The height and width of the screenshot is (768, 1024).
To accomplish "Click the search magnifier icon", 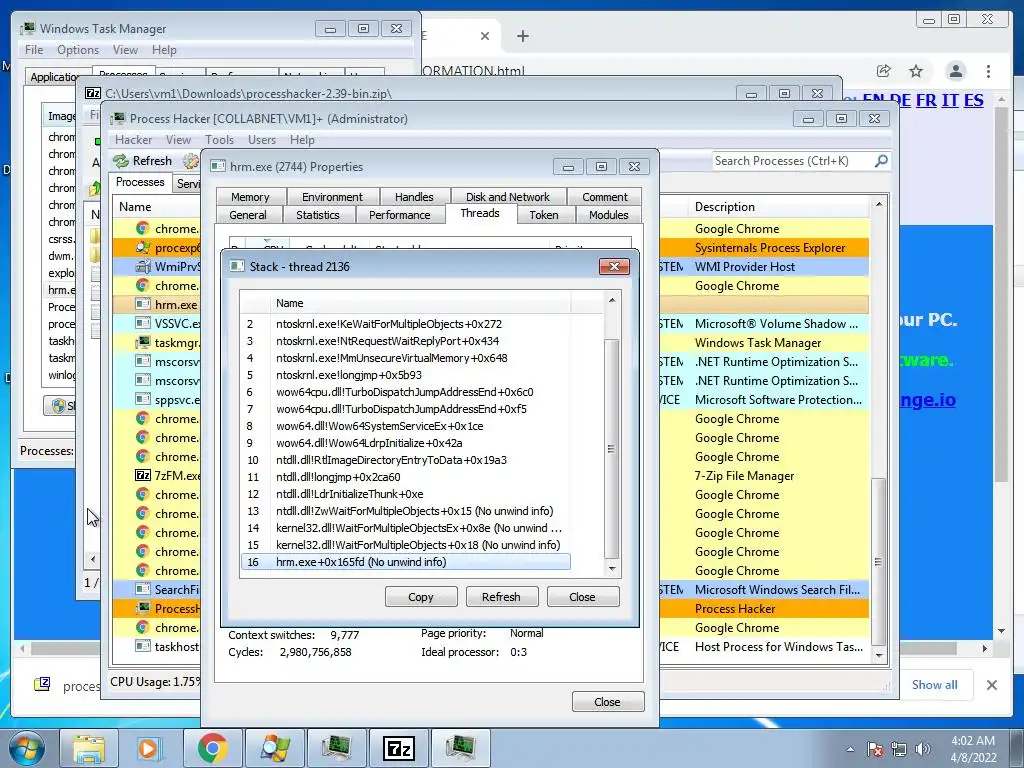I will 881,161.
